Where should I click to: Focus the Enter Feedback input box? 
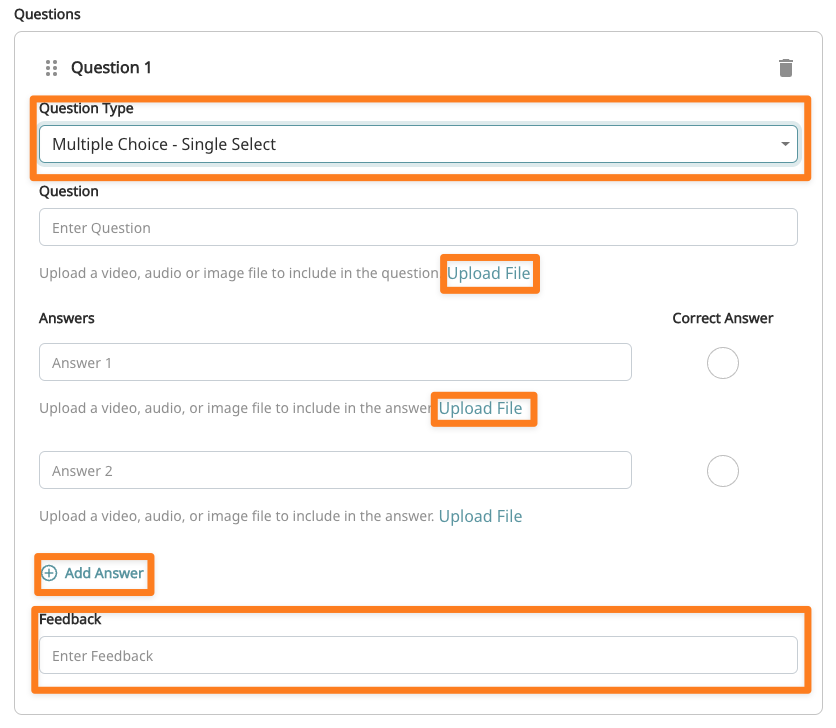pos(418,656)
